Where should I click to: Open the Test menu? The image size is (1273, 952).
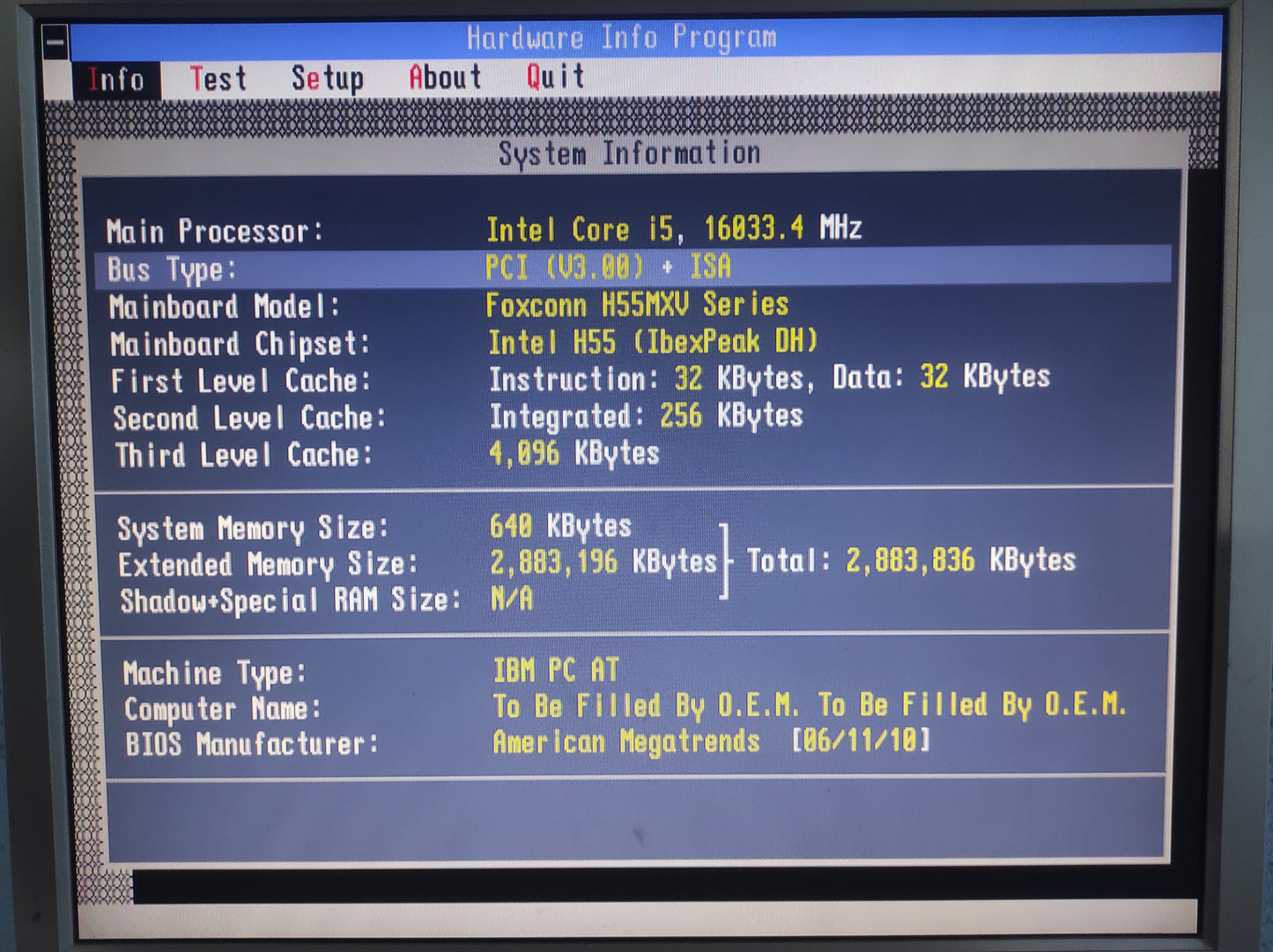pos(218,79)
